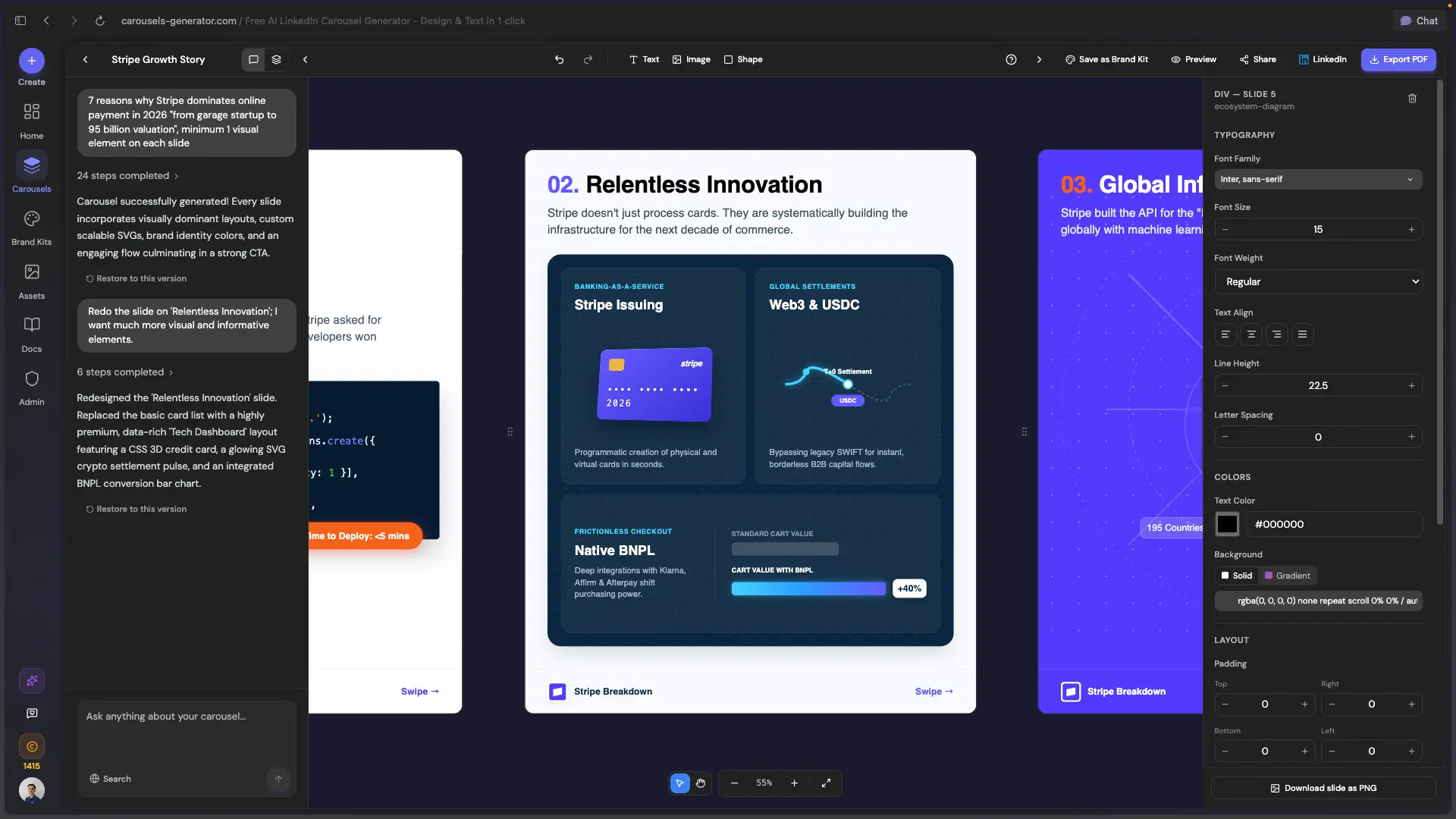Viewport: 1456px width, 819px height.
Task: Switch to the chat view toggle
Action: click(x=253, y=60)
